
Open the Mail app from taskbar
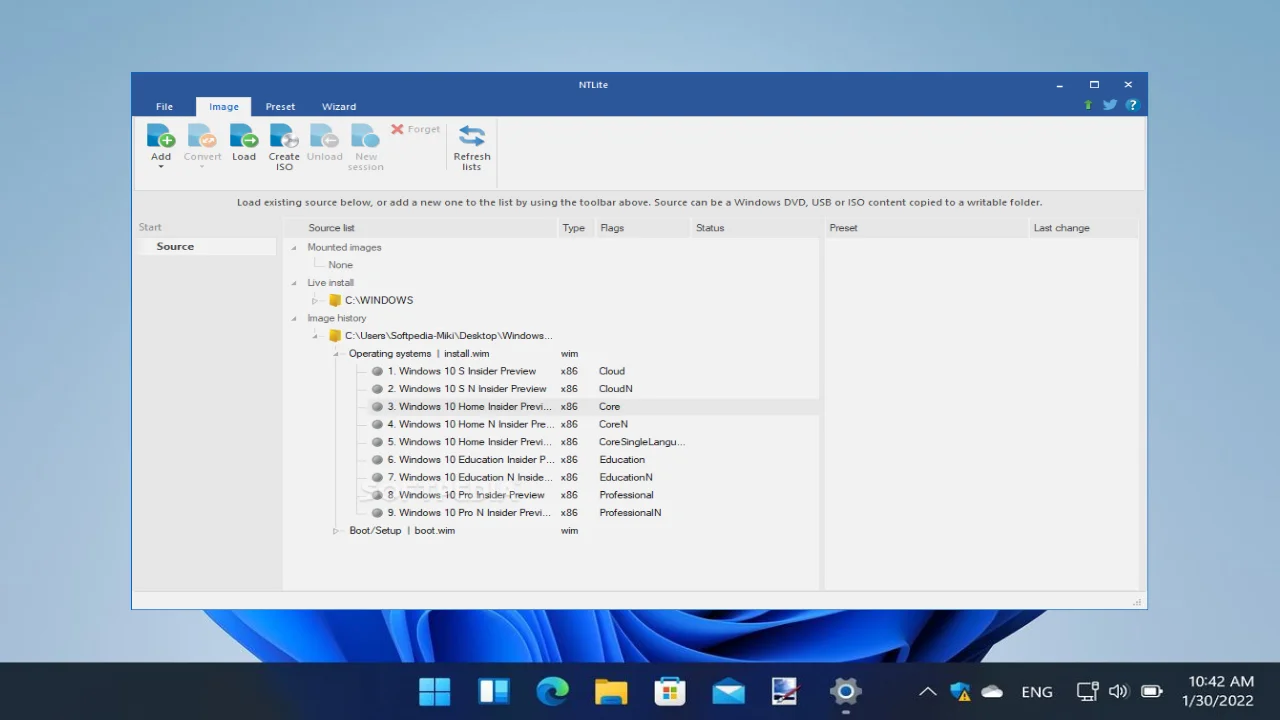(728, 691)
